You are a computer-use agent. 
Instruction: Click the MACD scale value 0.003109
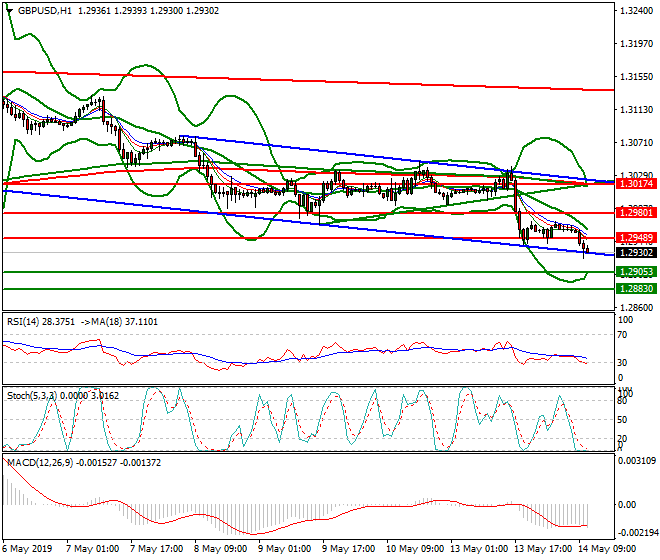pyautogui.click(x=636, y=461)
